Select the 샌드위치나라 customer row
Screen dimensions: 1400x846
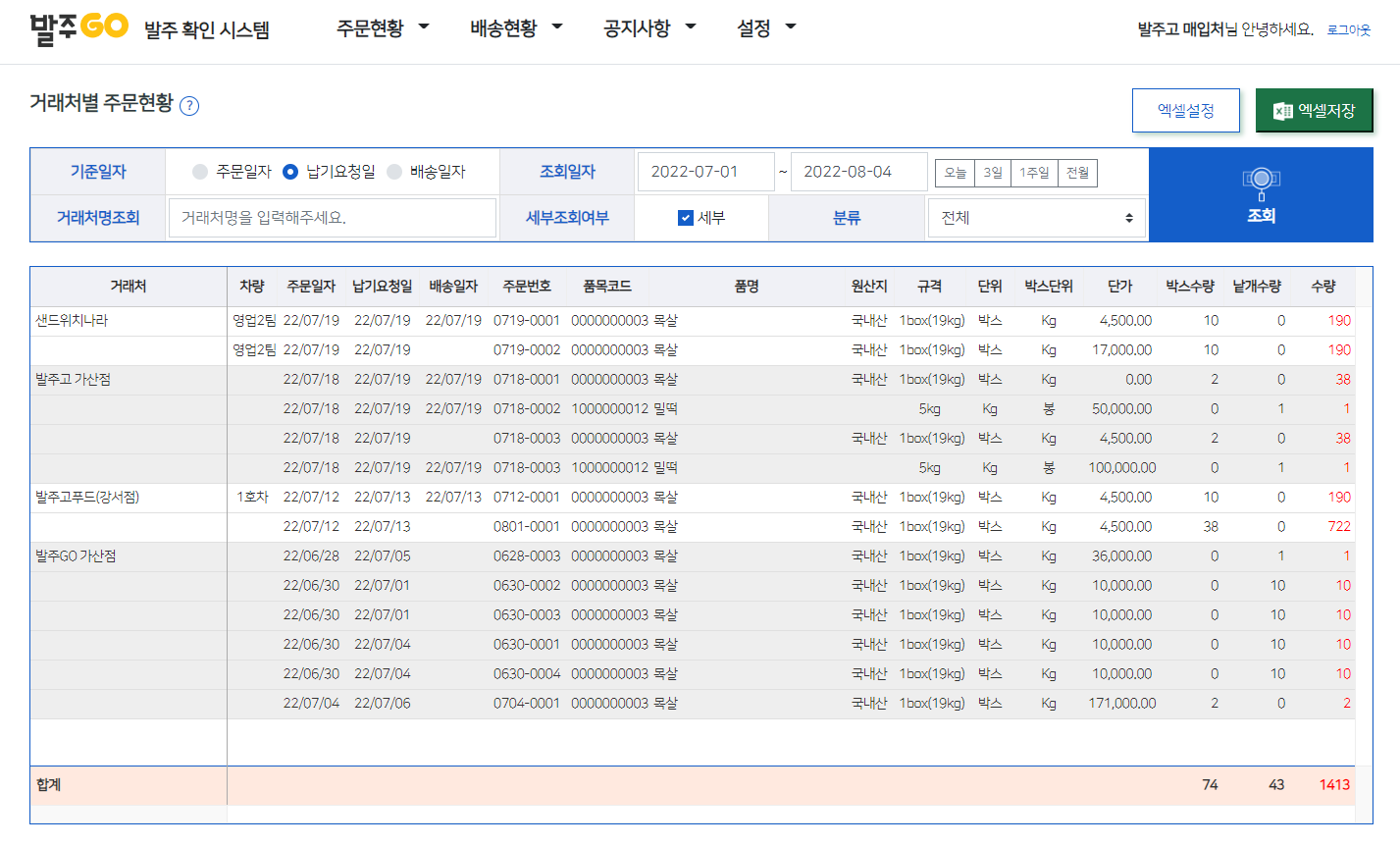pos(693,321)
